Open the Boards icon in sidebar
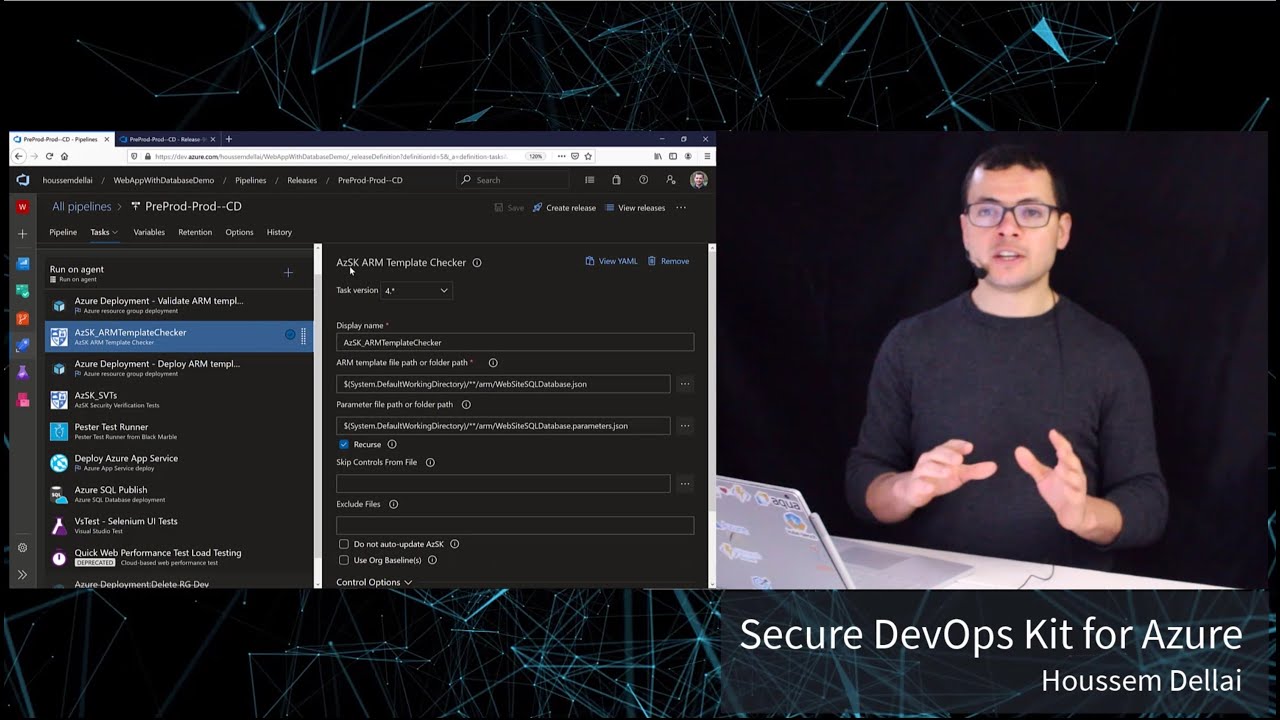Image resolution: width=1280 pixels, height=720 pixels. pos(23,291)
